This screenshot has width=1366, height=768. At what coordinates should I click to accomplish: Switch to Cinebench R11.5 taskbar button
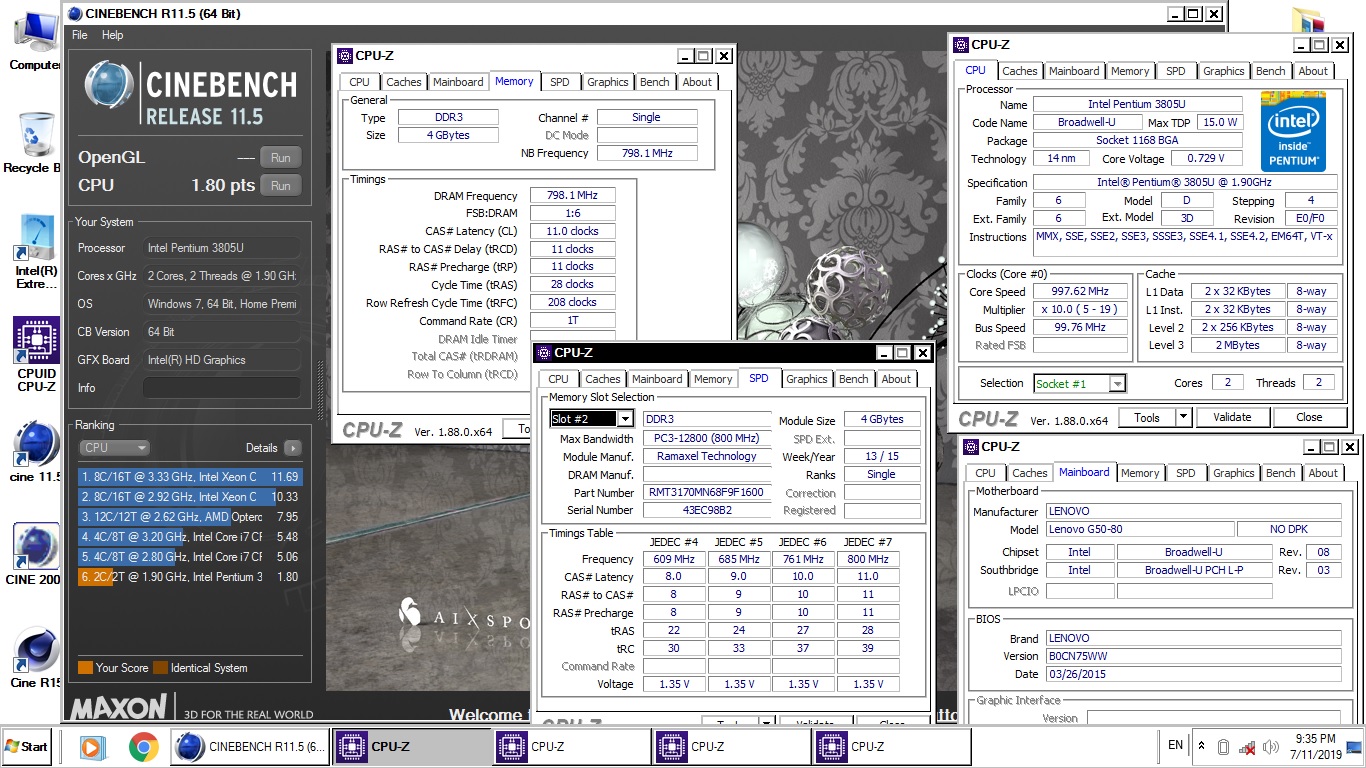250,747
